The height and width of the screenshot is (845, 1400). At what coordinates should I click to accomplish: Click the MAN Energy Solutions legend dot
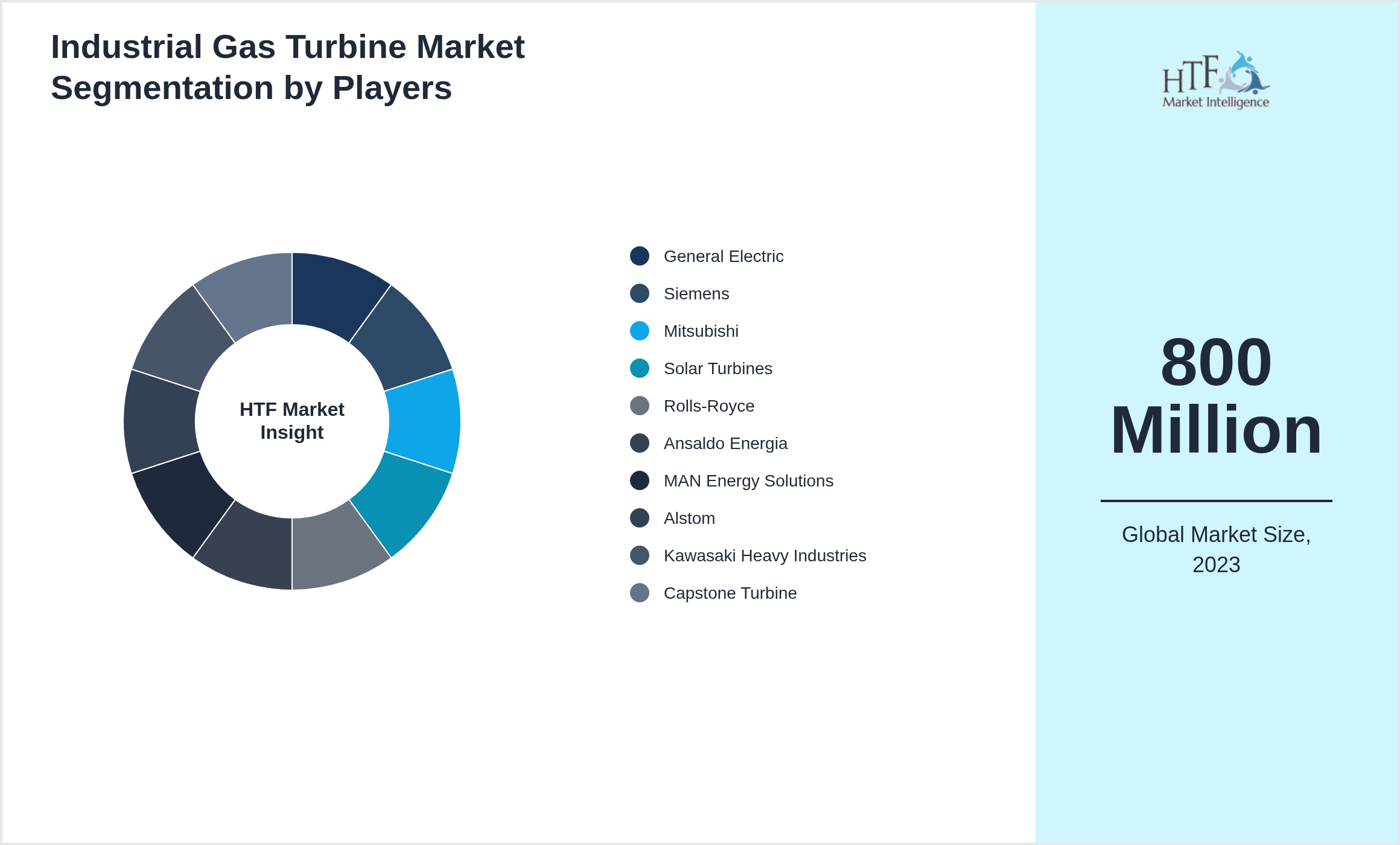[x=640, y=480]
